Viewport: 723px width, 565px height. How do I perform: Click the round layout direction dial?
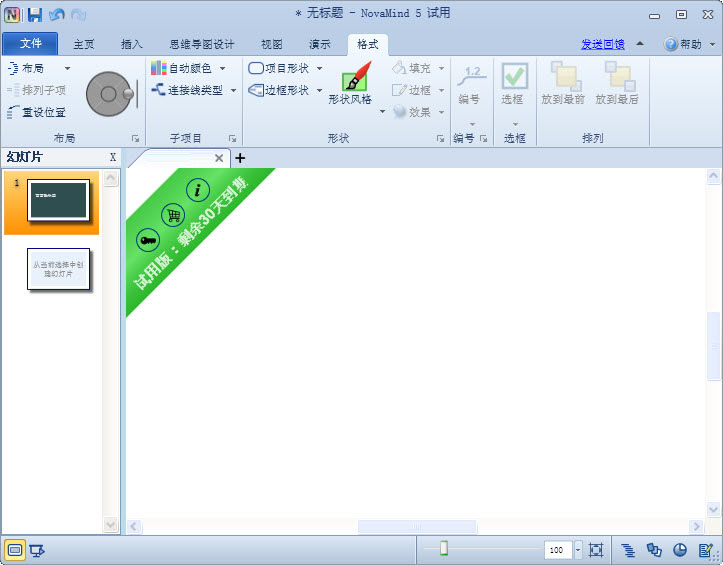pos(109,94)
